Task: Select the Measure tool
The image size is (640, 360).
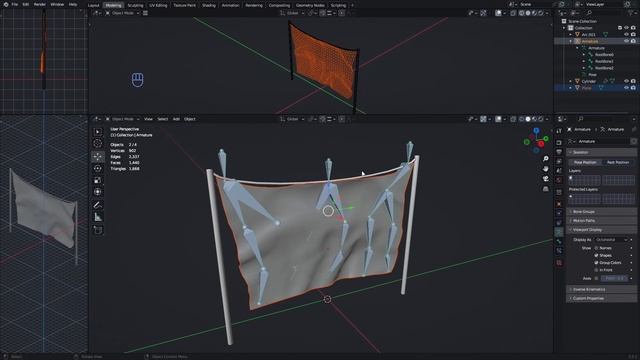Action: pyautogui.click(x=98, y=217)
